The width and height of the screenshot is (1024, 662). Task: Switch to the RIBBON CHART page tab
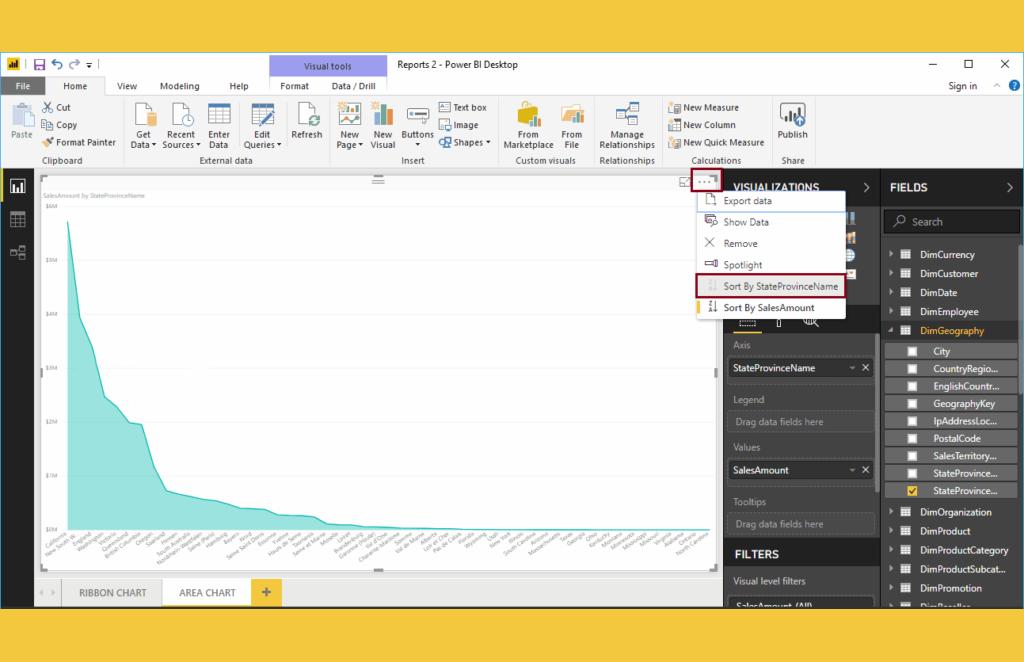point(112,593)
